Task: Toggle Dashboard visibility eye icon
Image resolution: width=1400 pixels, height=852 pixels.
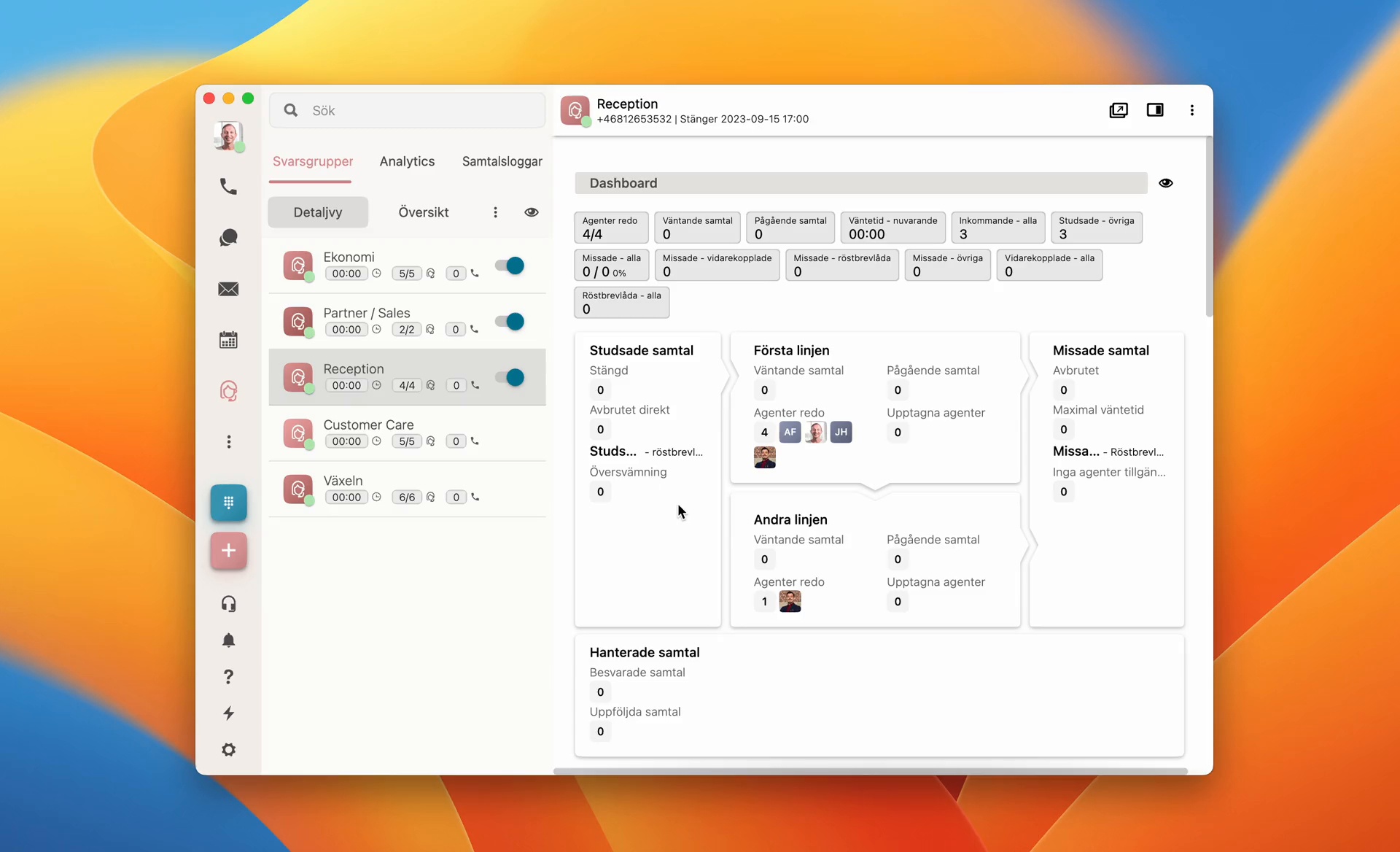Action: coord(1165,183)
